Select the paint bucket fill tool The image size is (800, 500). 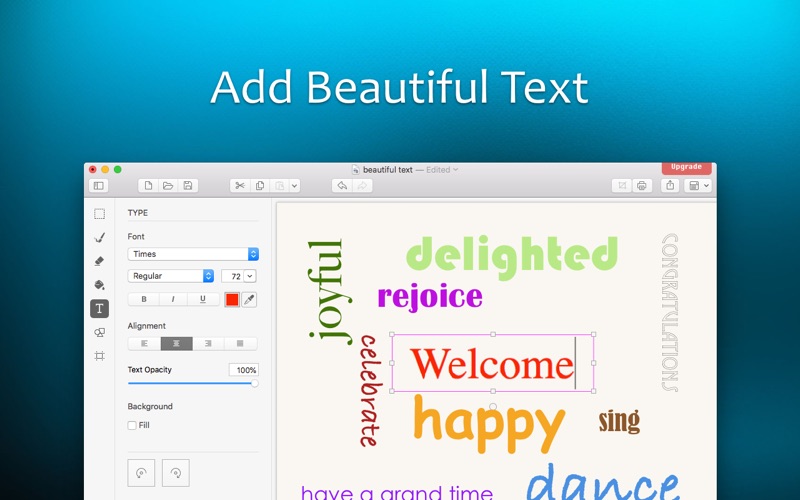[x=99, y=284]
